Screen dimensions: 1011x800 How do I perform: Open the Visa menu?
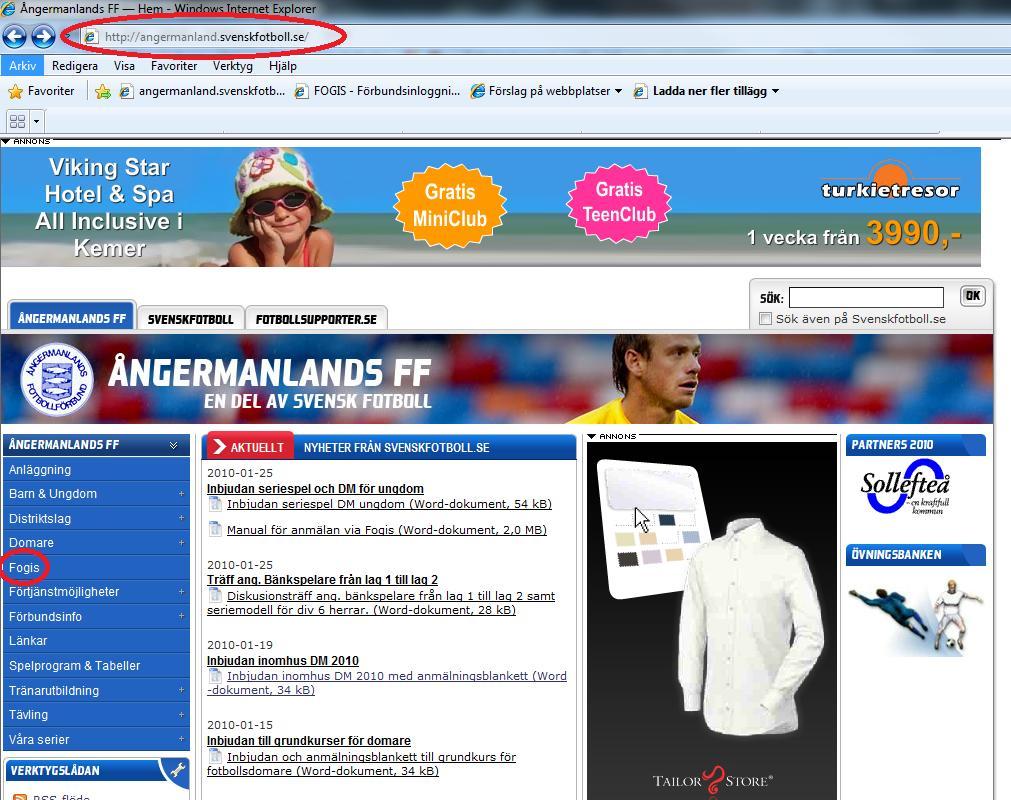coord(124,66)
